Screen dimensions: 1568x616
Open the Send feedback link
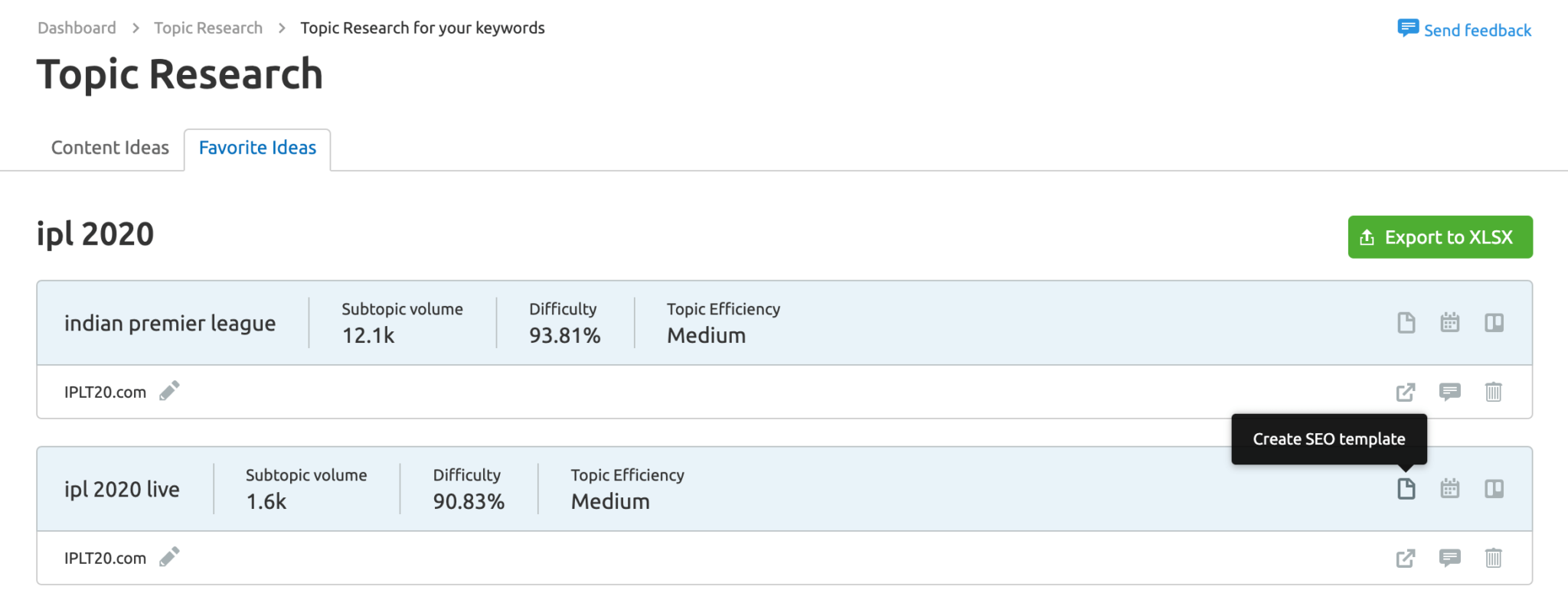(1464, 30)
